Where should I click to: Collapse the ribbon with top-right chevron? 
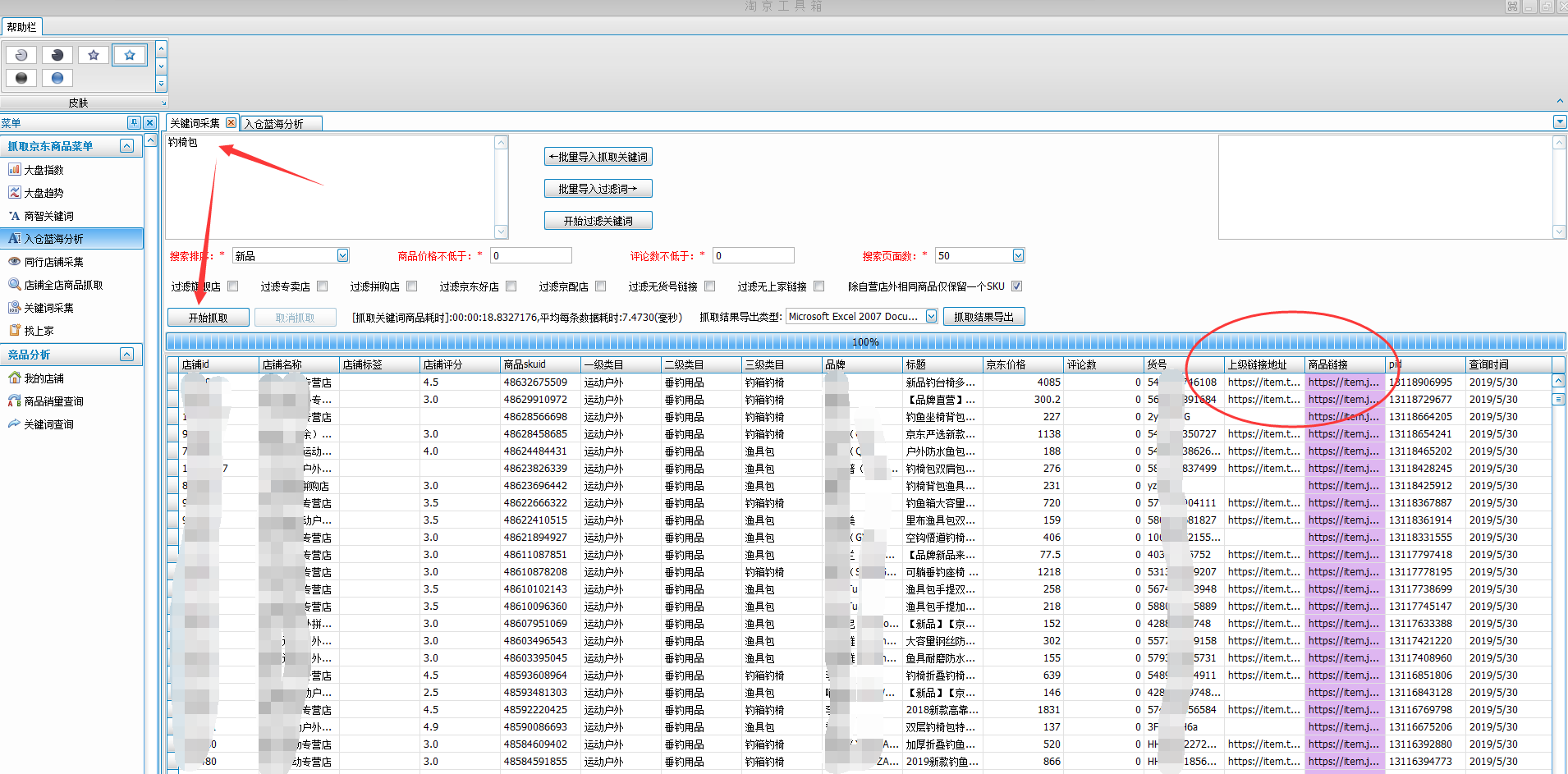click(1560, 101)
